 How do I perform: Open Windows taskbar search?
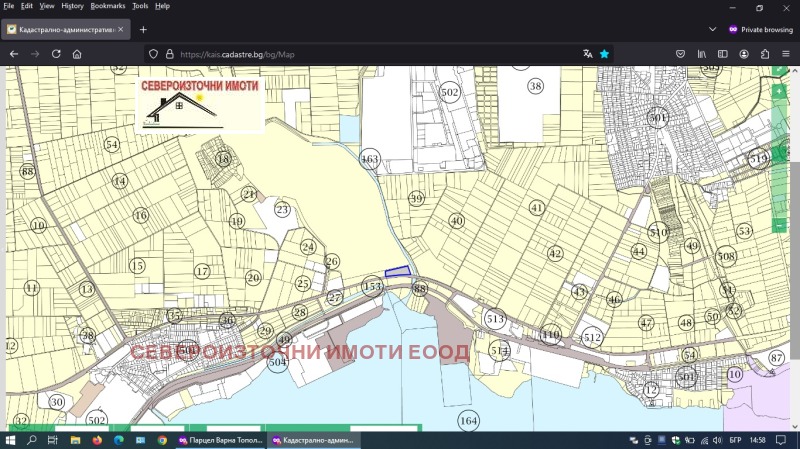(32, 440)
